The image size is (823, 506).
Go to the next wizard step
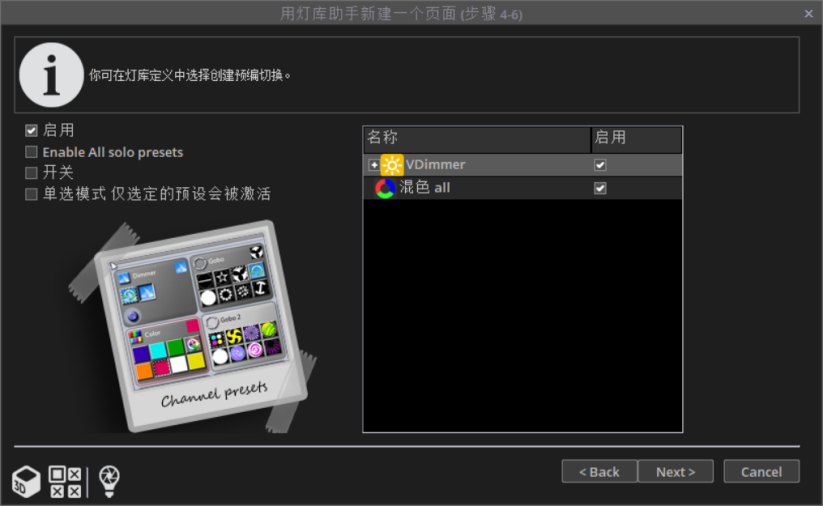click(x=675, y=472)
